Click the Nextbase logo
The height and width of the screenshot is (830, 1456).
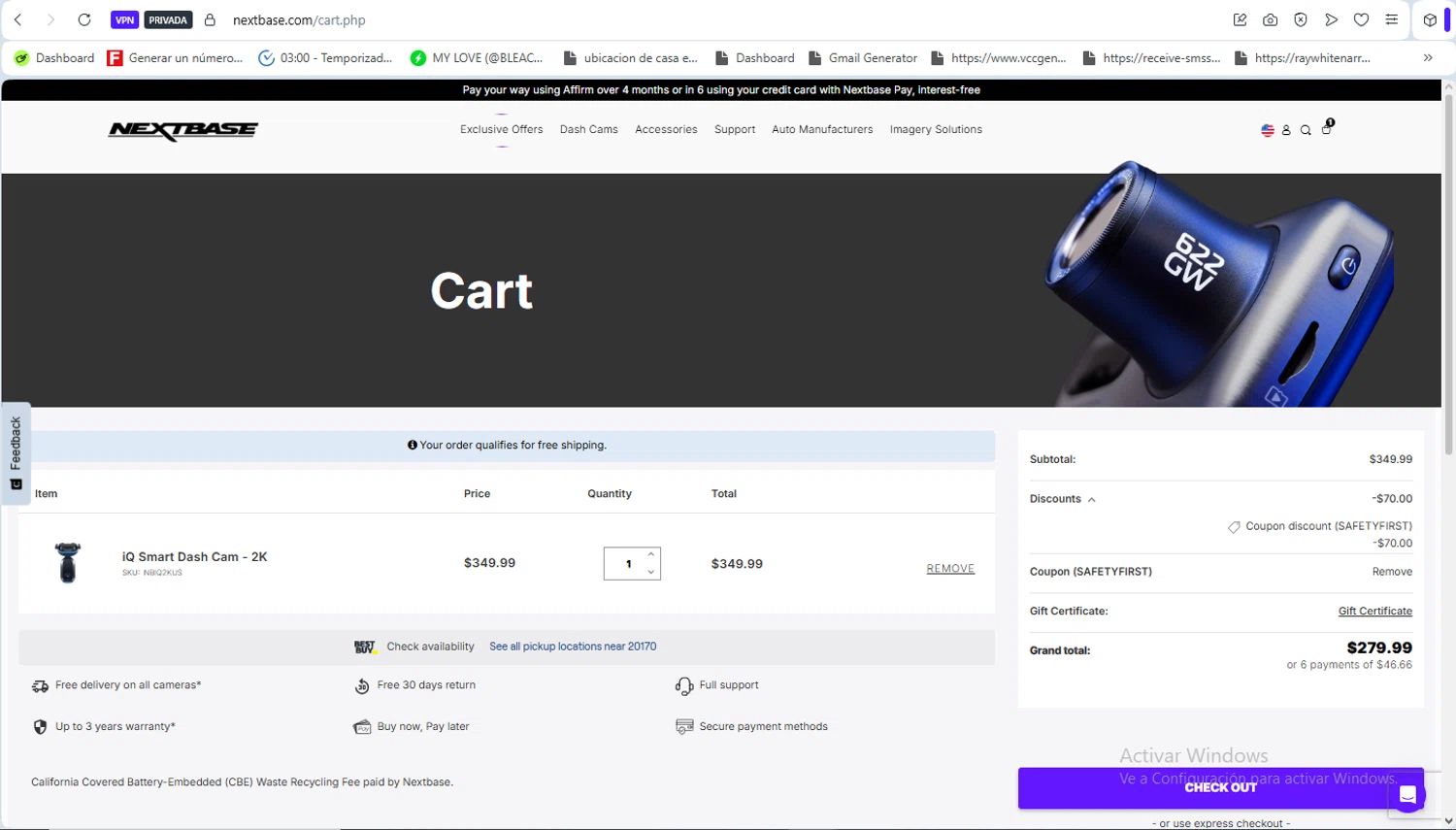(182, 130)
